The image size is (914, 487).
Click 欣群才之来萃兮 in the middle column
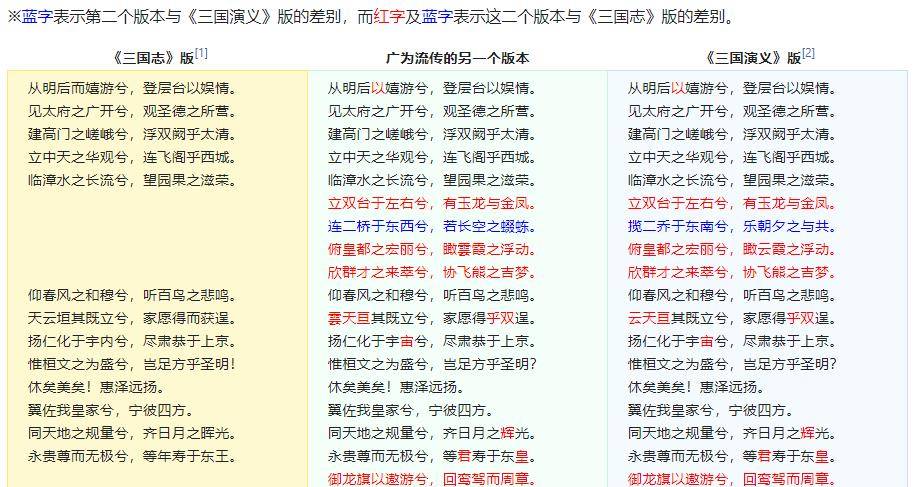[378, 272]
